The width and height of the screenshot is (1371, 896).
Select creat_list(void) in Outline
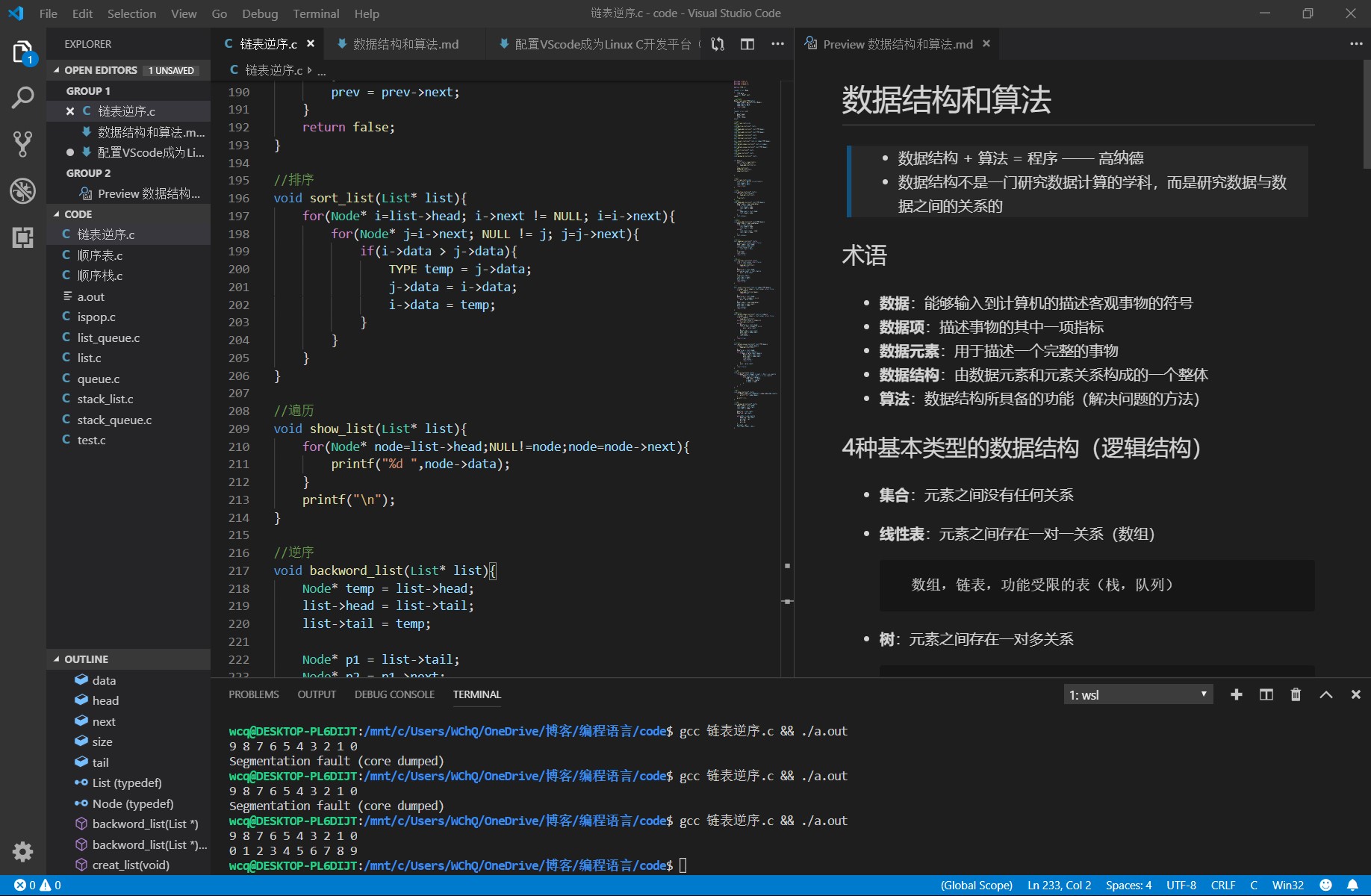(x=128, y=865)
